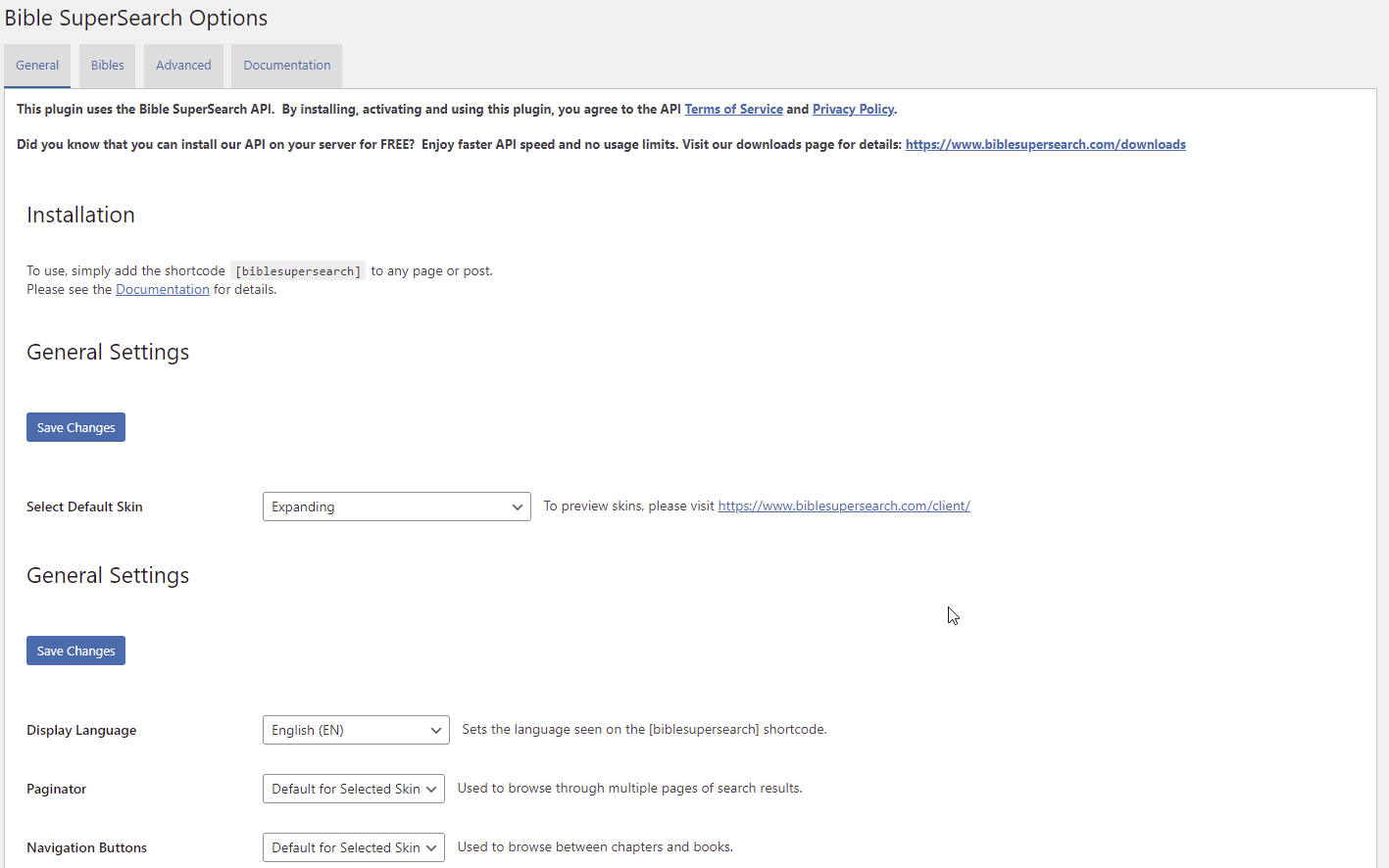
Task: Open the Documentation tab
Action: coord(287,66)
